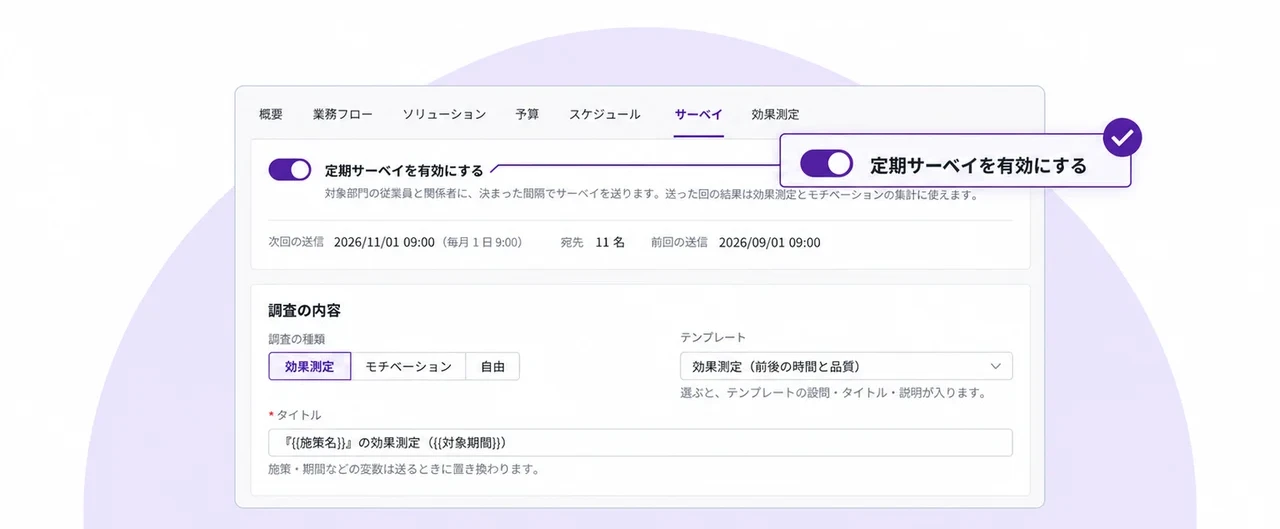
Task: Click the chevron in the template combo box
Action: 996,366
